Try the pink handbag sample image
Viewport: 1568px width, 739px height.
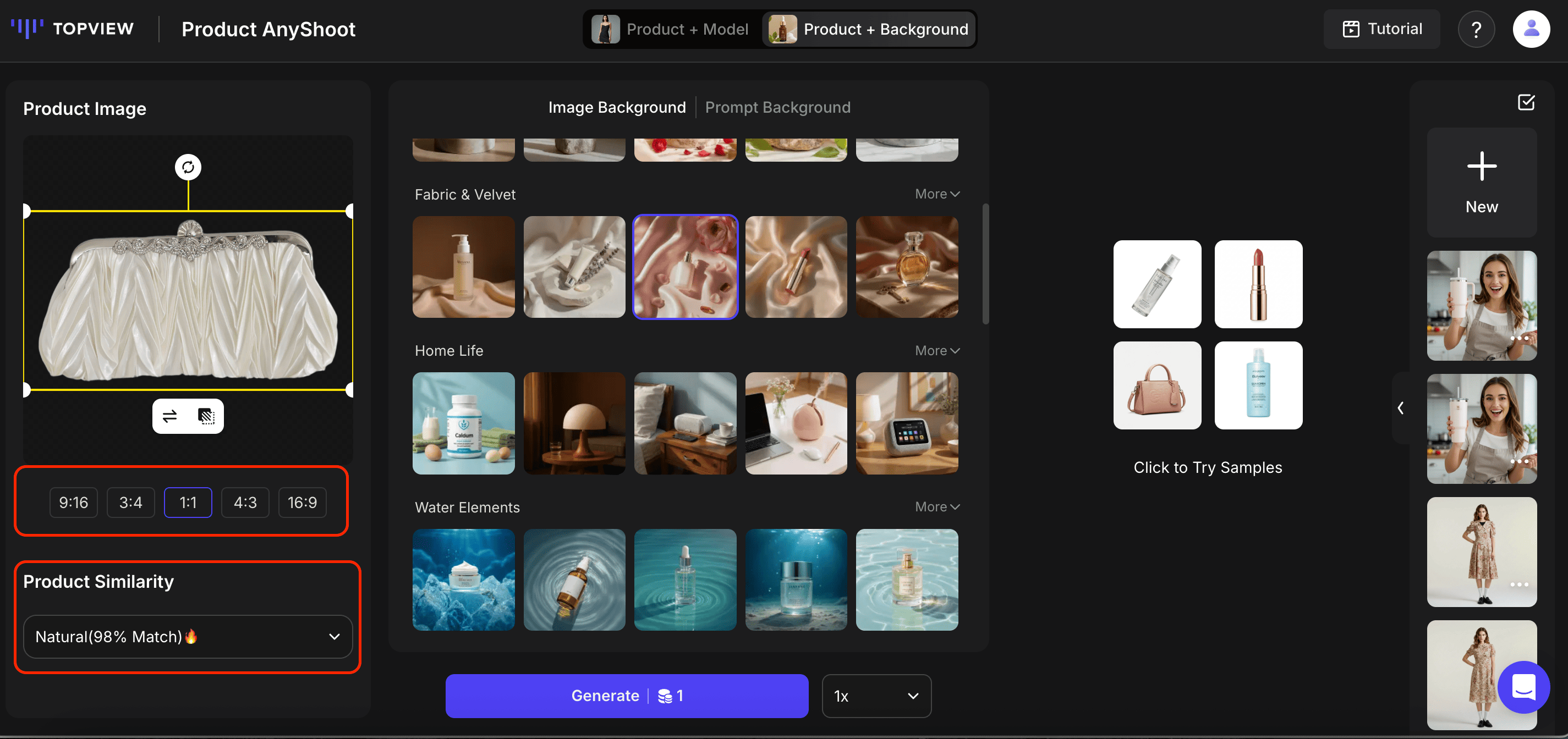(1156, 385)
